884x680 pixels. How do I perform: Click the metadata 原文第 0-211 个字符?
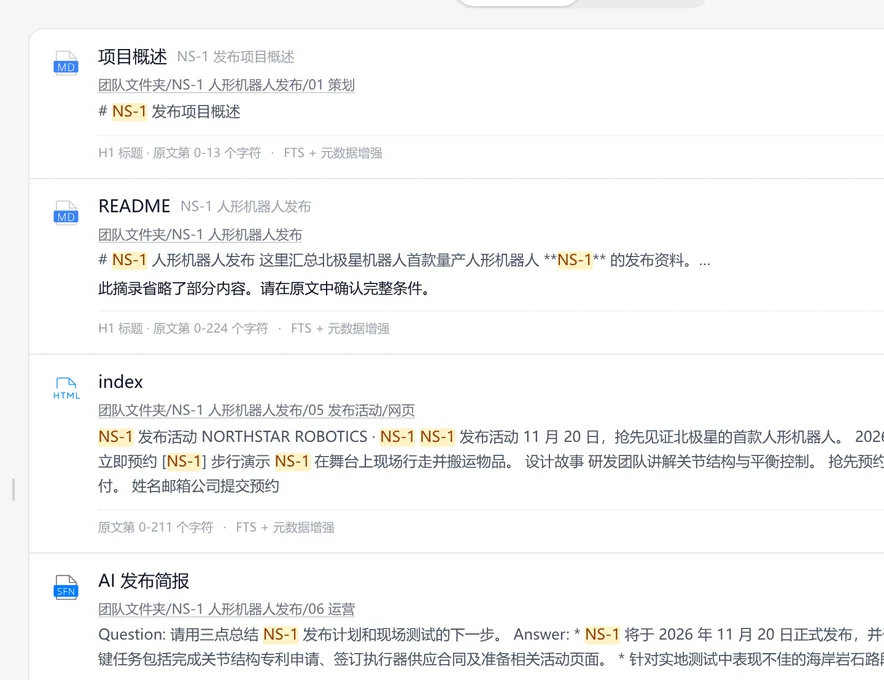point(156,527)
